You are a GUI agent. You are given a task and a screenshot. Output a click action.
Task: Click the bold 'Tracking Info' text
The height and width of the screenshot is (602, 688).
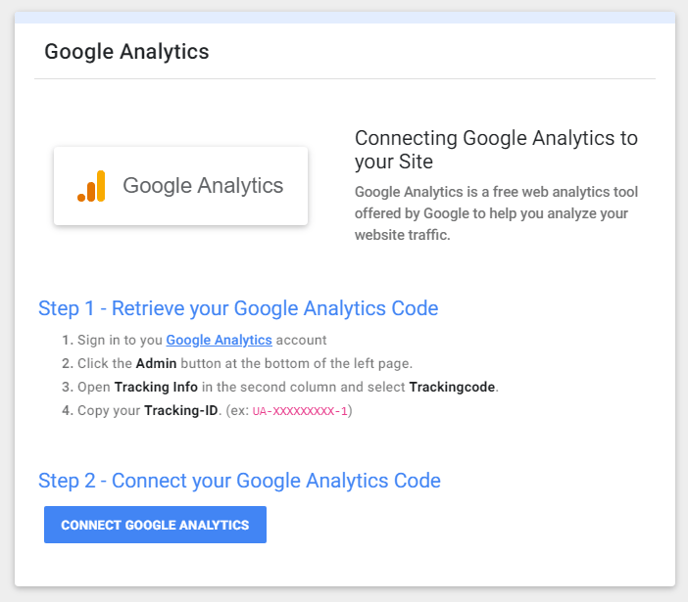[x=156, y=387]
